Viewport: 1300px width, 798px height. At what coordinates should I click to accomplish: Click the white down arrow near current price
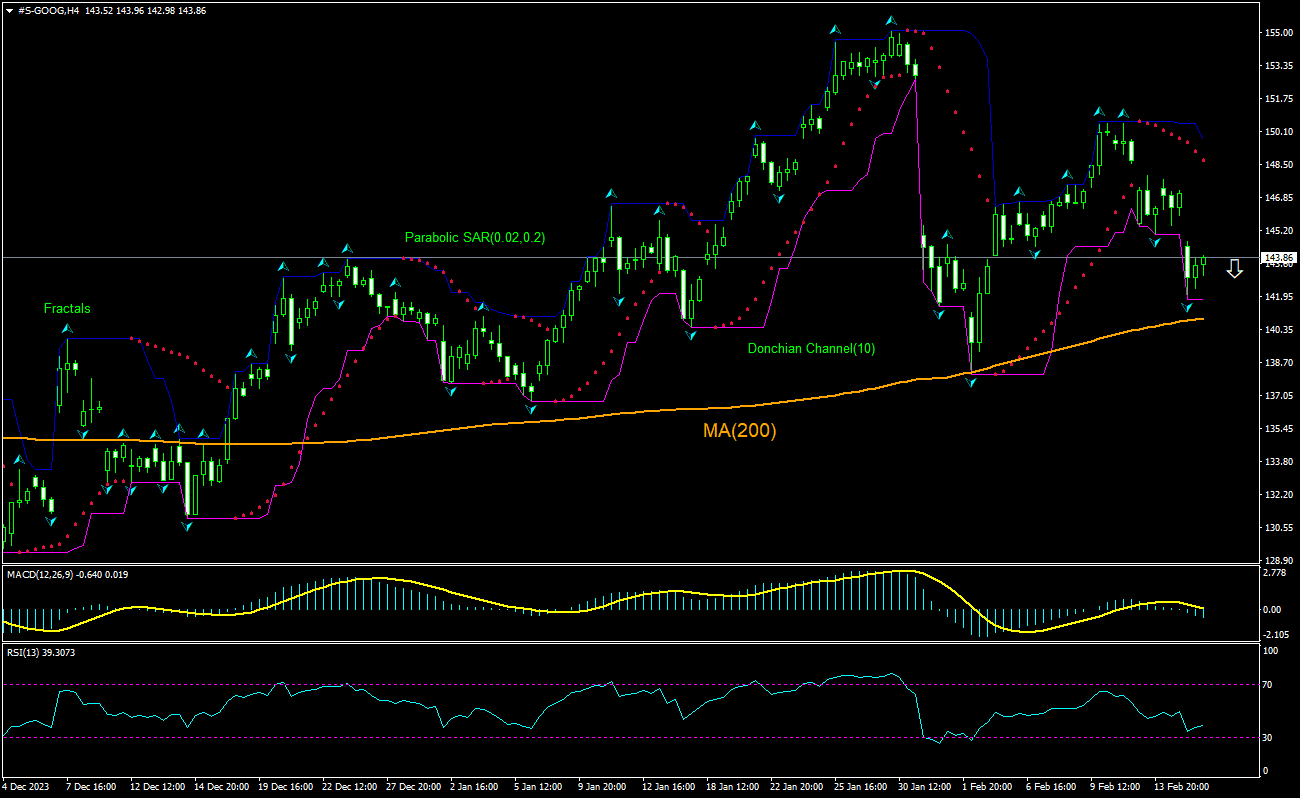coord(1235,268)
